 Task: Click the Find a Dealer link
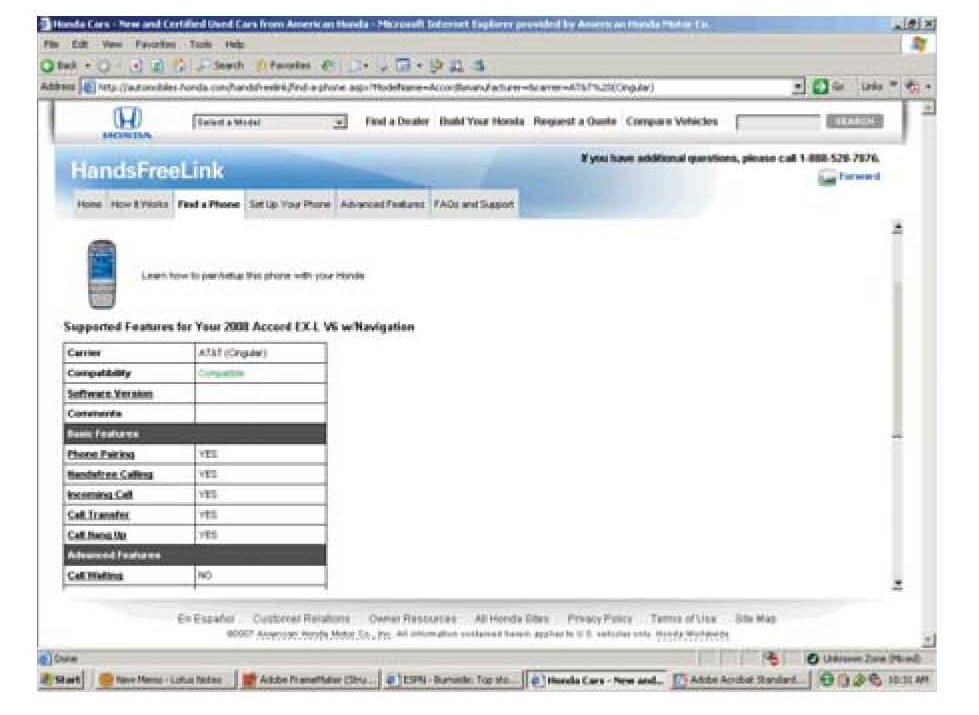(396, 121)
